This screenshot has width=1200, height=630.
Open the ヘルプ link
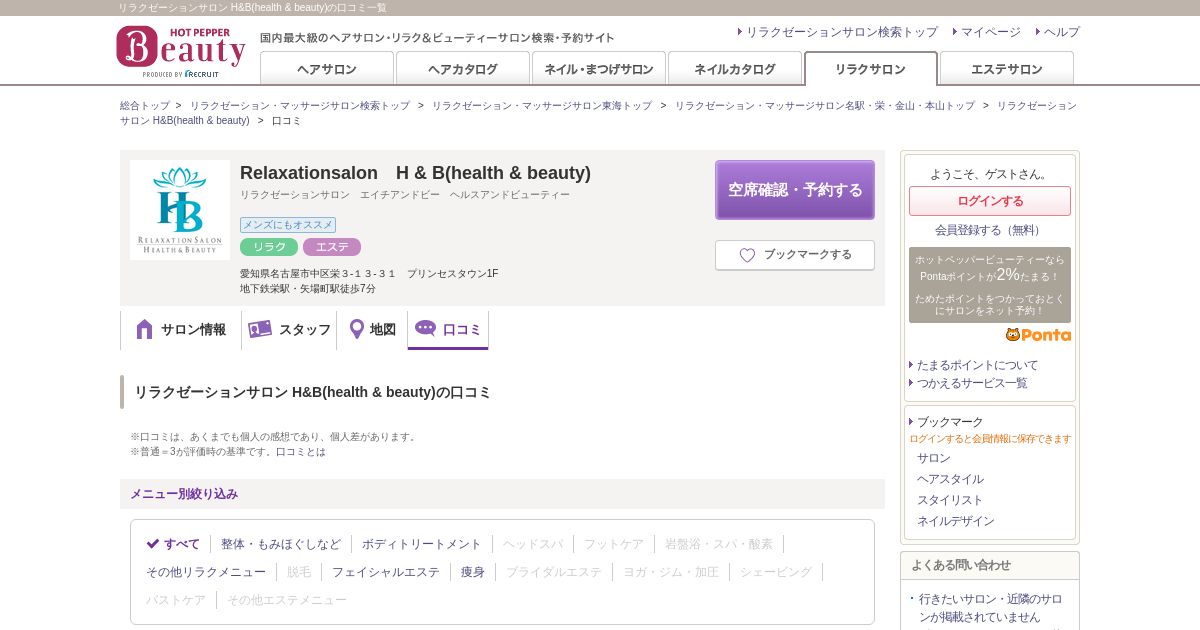[x=1062, y=32]
